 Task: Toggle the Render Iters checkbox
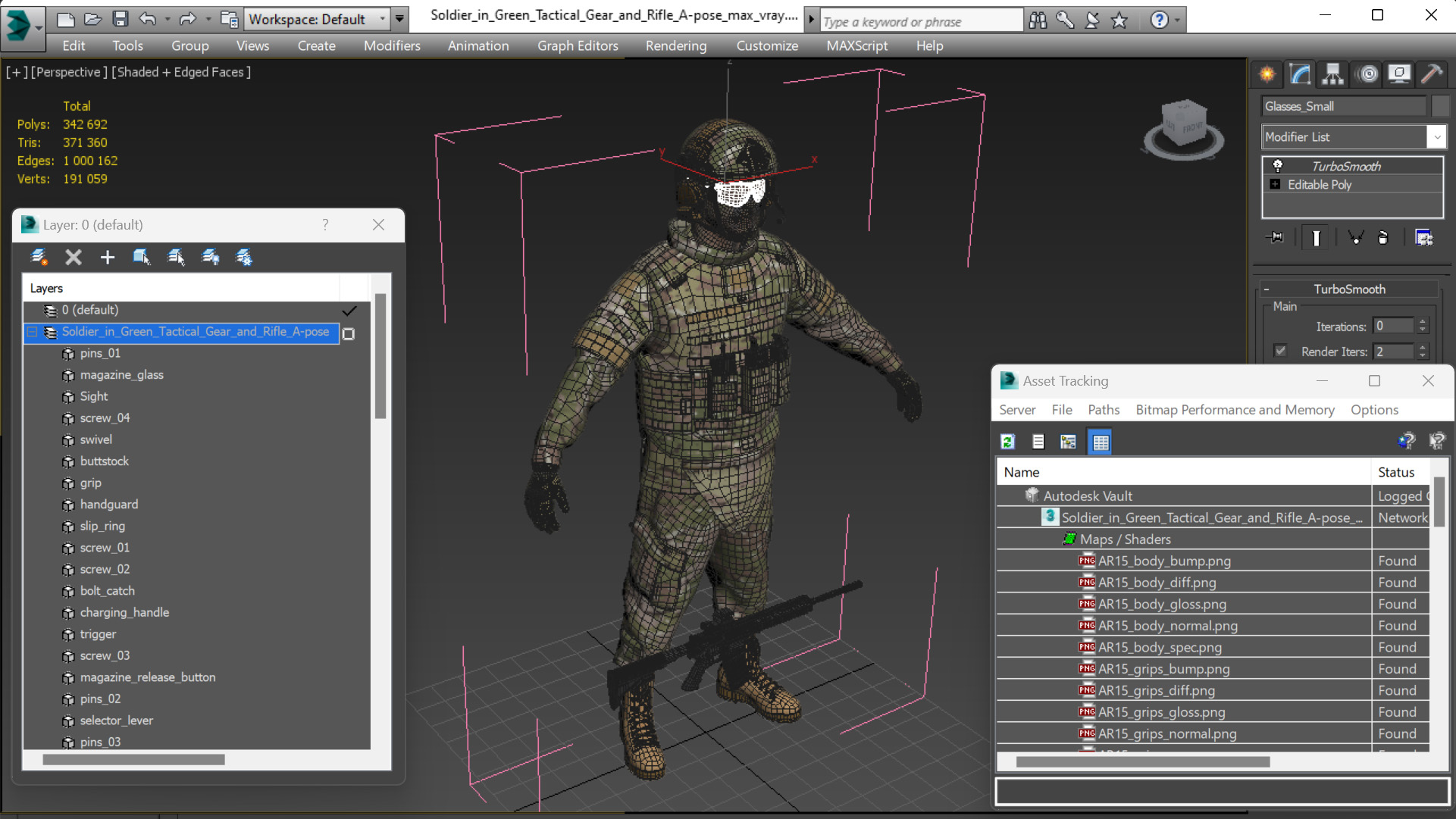tap(1280, 351)
